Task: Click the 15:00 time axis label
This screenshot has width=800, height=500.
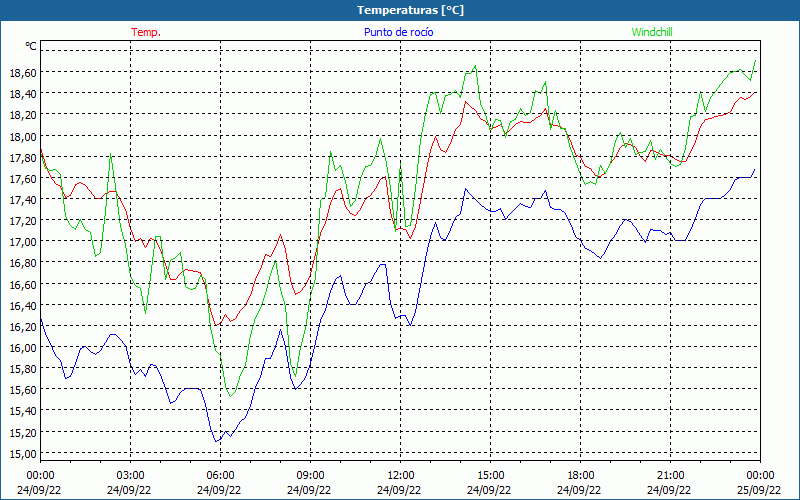Action: 490,476
